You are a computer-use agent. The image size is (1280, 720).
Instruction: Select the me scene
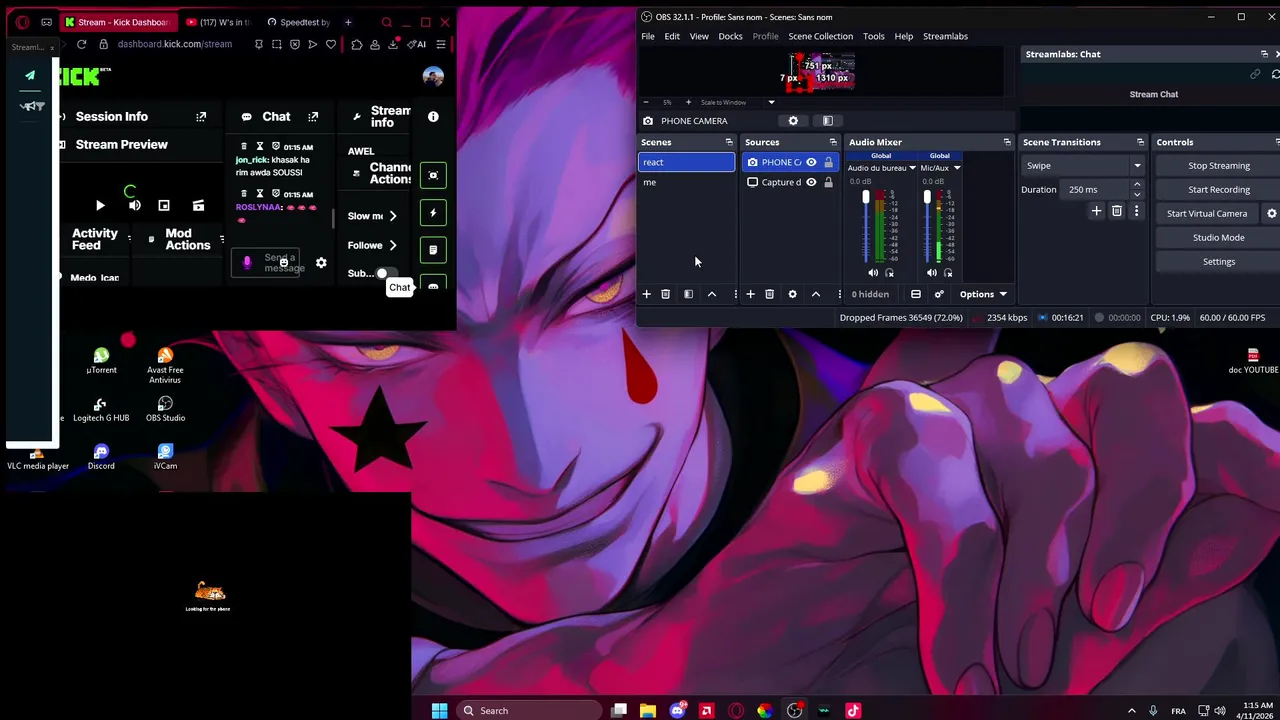pos(686,182)
